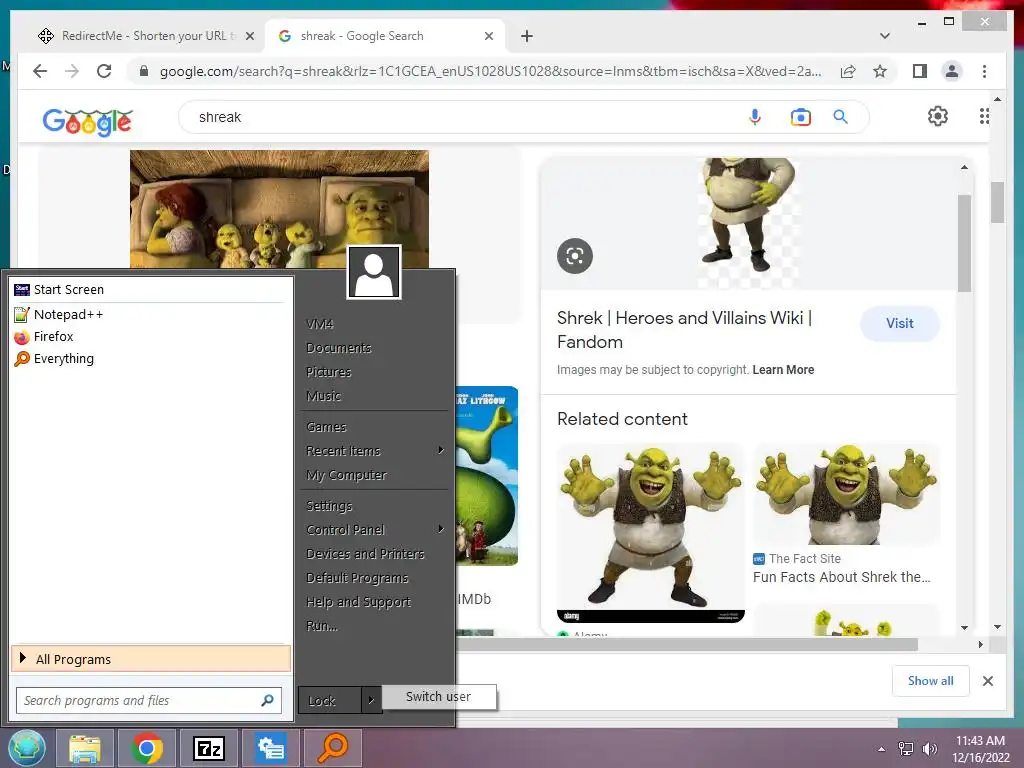Image resolution: width=1024 pixels, height=768 pixels.
Task: Open the network tray icon
Action: pos(906,748)
